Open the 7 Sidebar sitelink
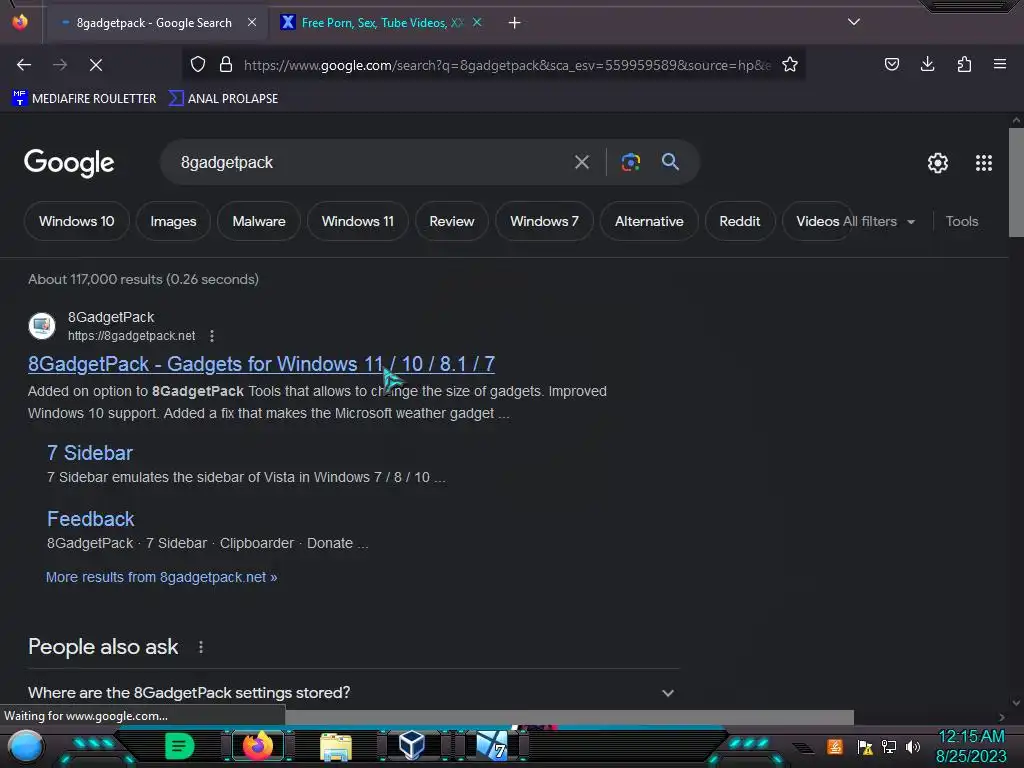 [x=89, y=453]
